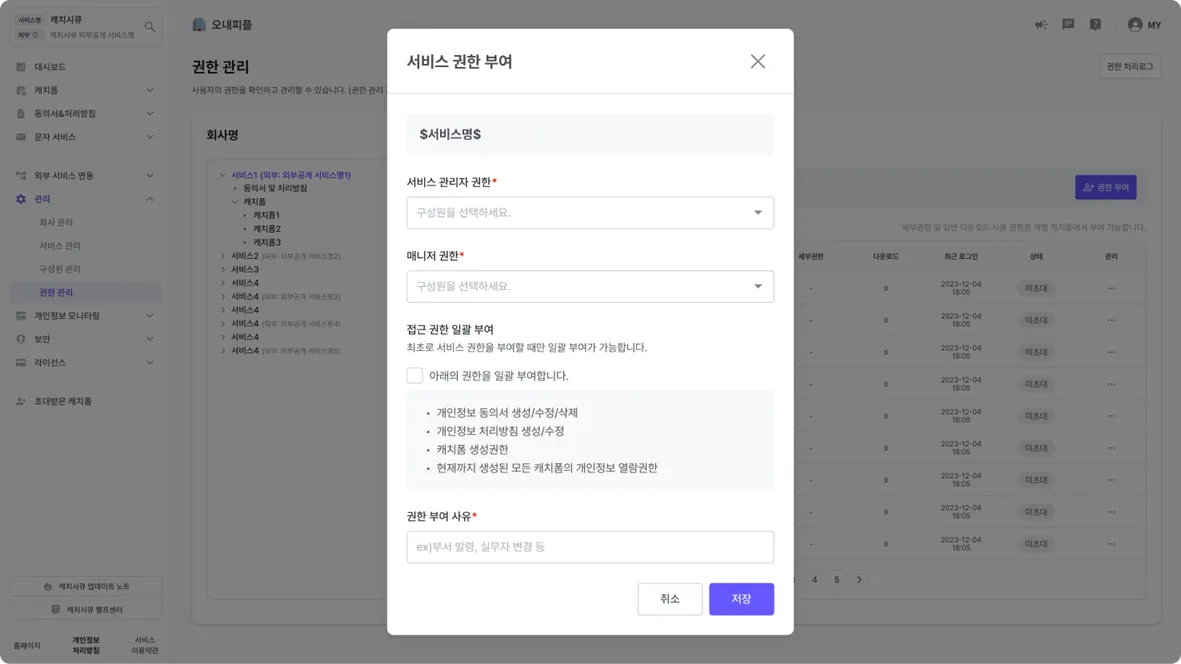Click the 초대받은 캐치폼 person icon
The height and width of the screenshot is (664, 1181).
(x=21, y=401)
